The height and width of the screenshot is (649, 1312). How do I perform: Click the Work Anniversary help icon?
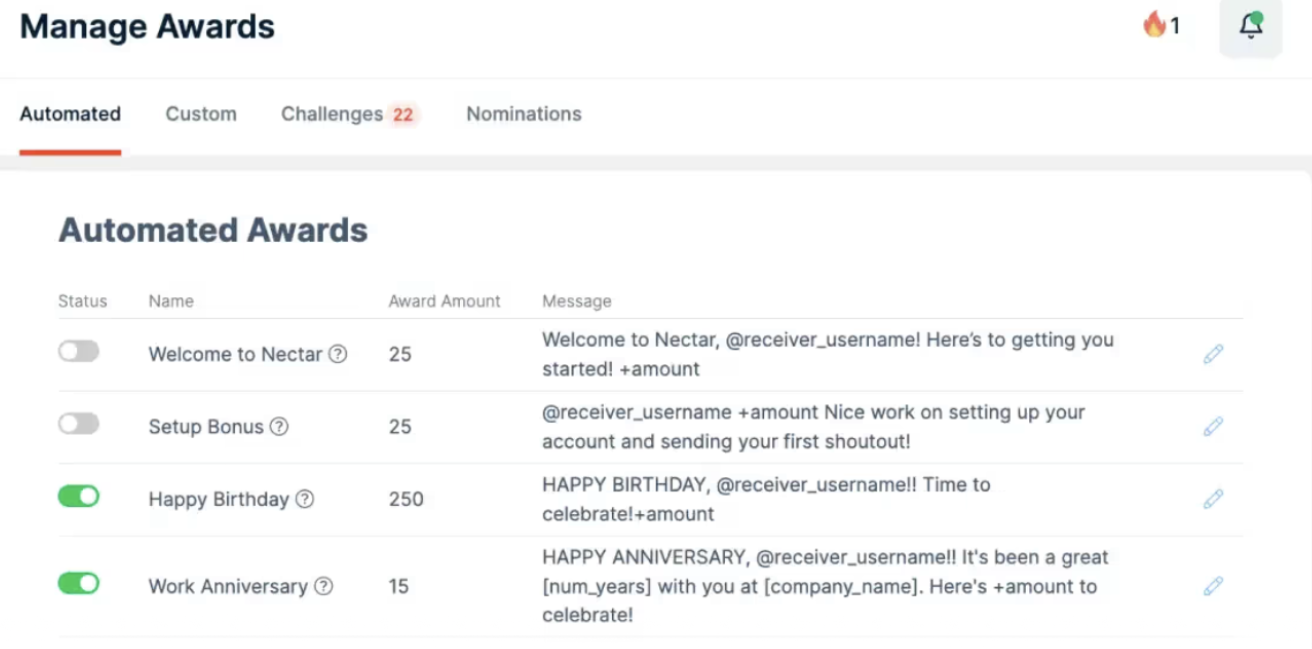tap(322, 587)
